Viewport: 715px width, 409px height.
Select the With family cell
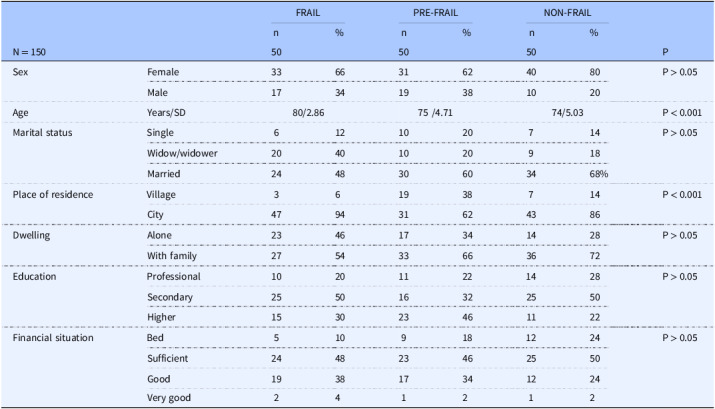click(x=177, y=255)
